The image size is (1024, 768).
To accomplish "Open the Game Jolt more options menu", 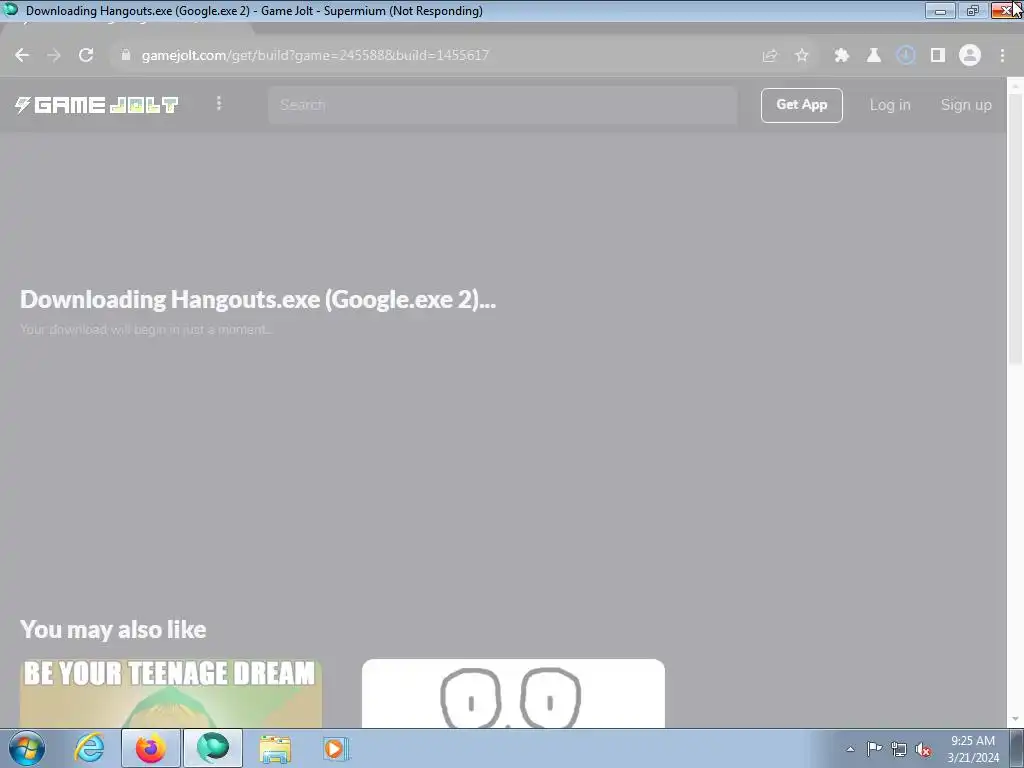I will (219, 103).
